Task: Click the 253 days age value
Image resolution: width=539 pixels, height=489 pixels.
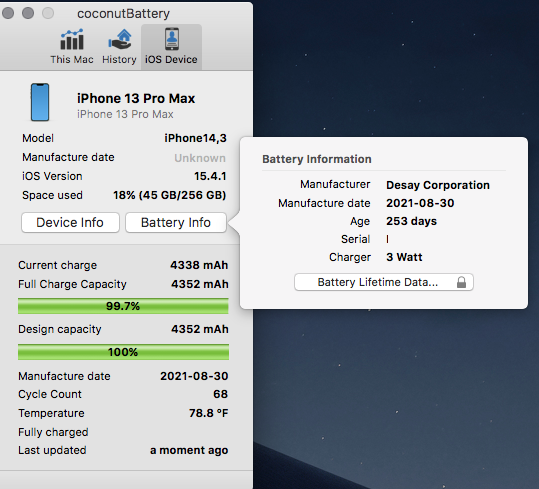Action: point(411,221)
